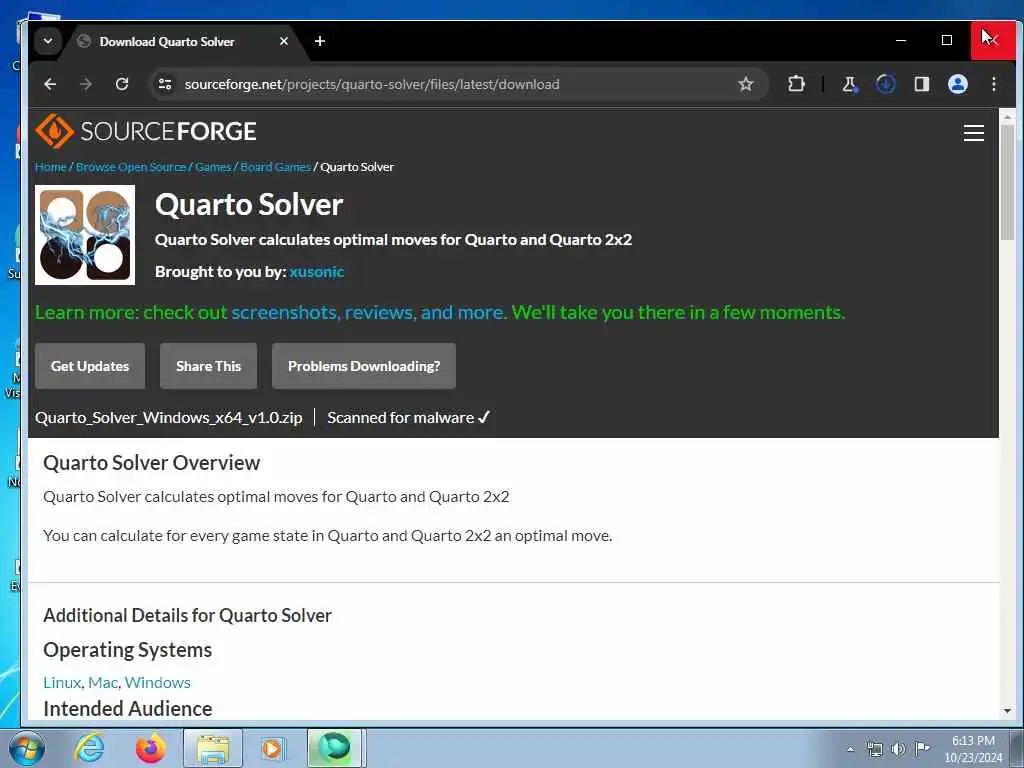Image resolution: width=1024 pixels, height=768 pixels.
Task: Open the Linux operating system link
Action: tap(62, 682)
